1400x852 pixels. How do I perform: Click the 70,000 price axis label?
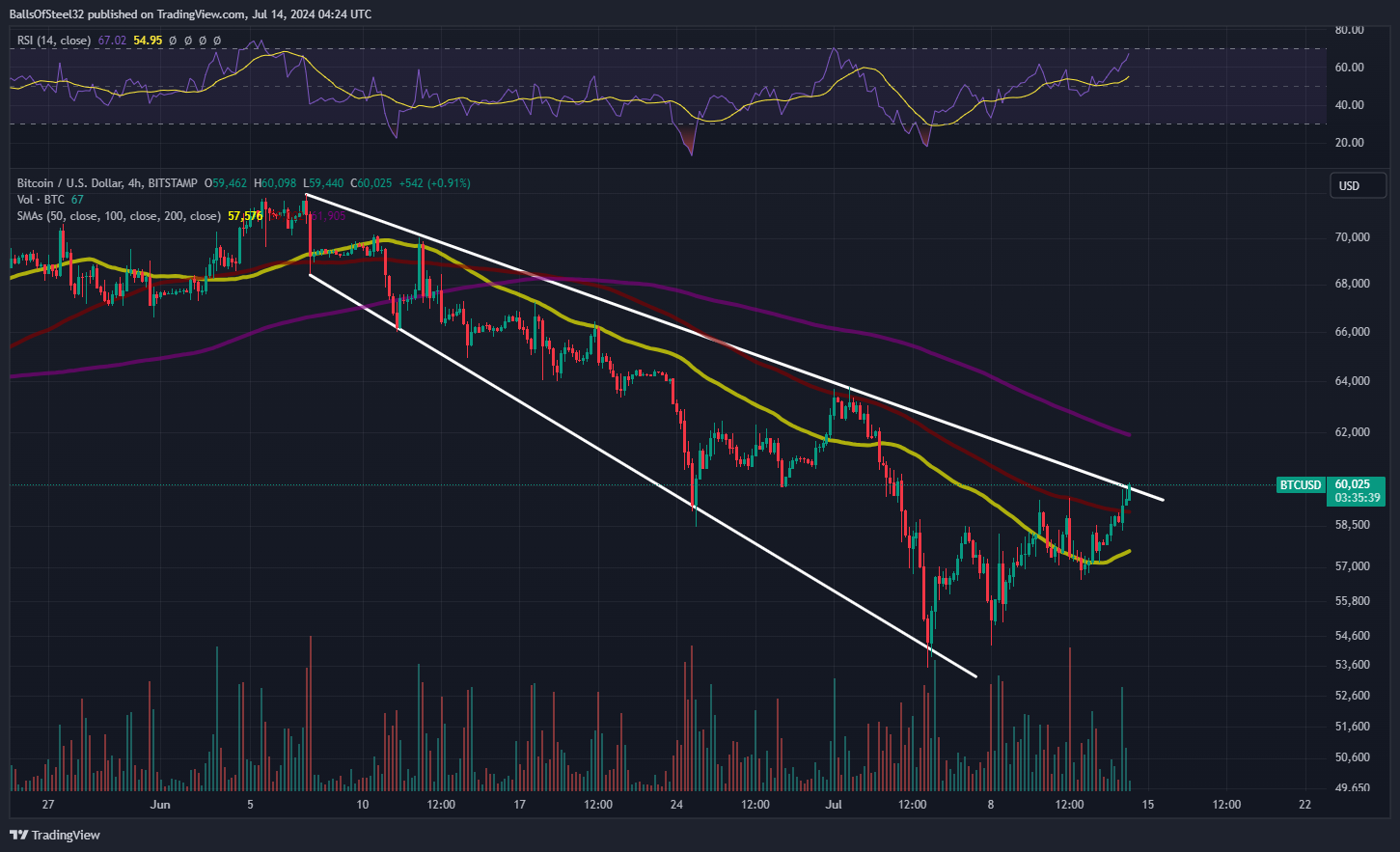[1352, 237]
